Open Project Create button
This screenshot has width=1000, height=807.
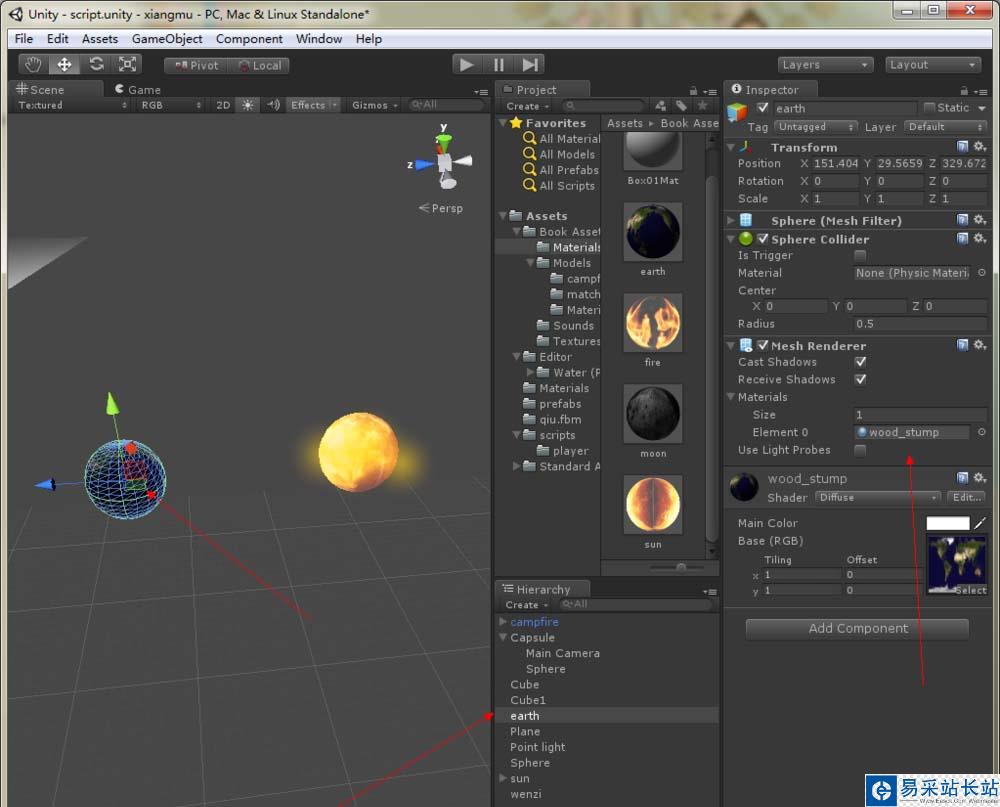click(x=527, y=106)
